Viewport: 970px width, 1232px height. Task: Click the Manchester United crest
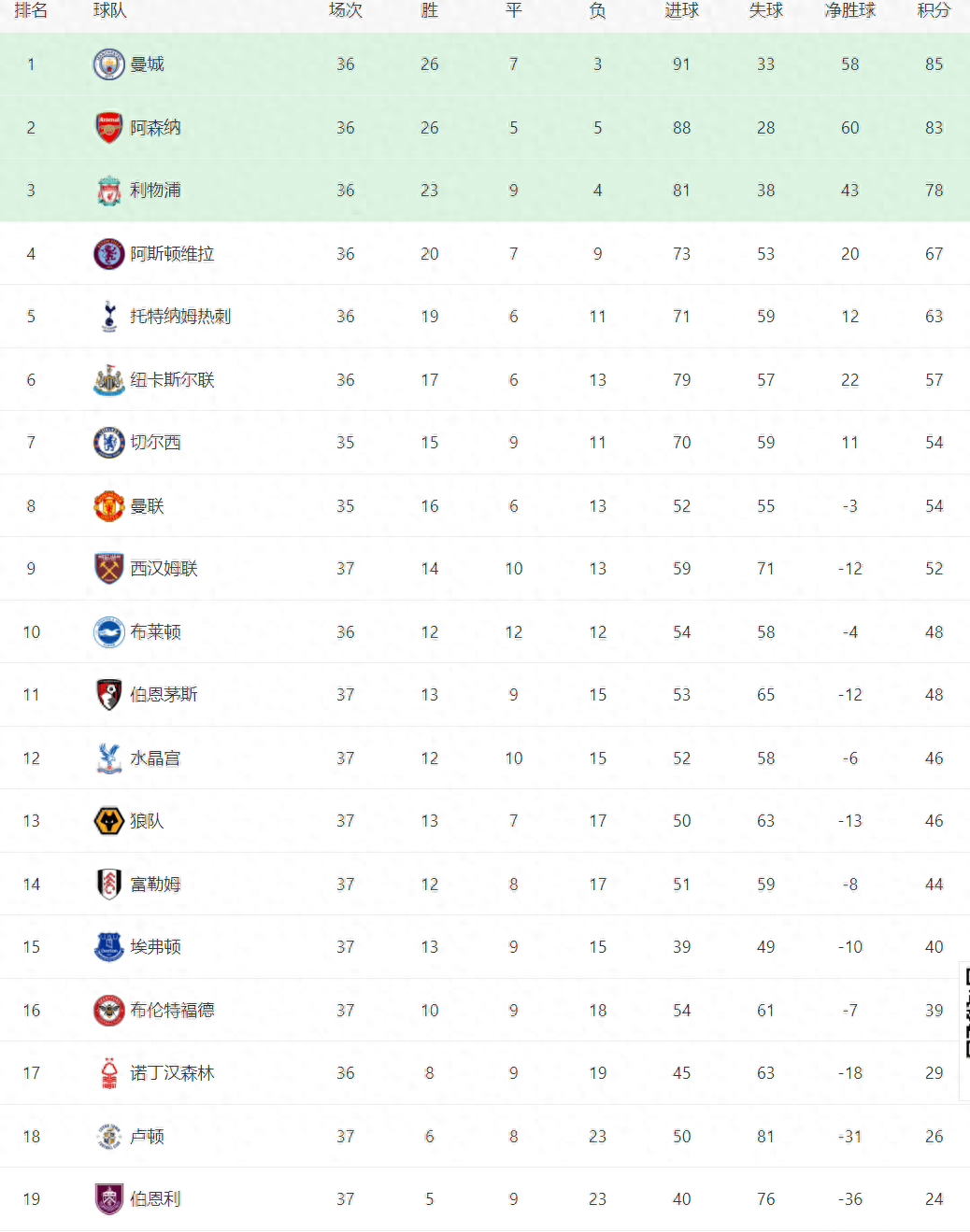[x=109, y=506]
